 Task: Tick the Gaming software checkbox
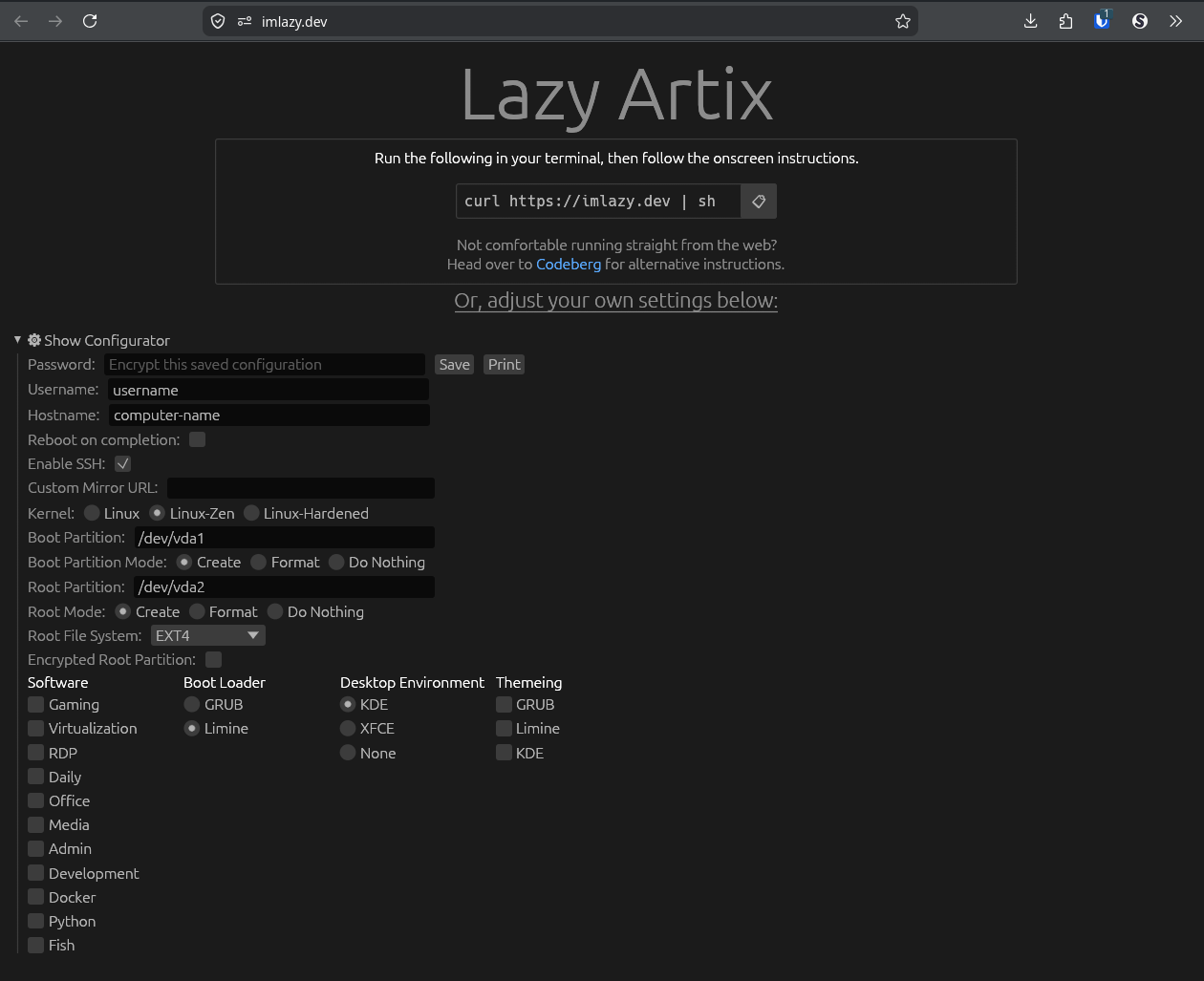click(x=36, y=704)
